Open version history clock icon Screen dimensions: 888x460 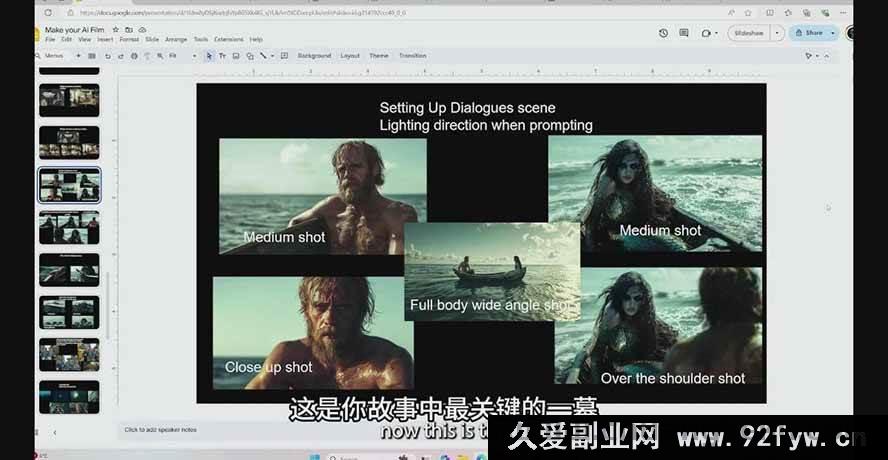663,33
